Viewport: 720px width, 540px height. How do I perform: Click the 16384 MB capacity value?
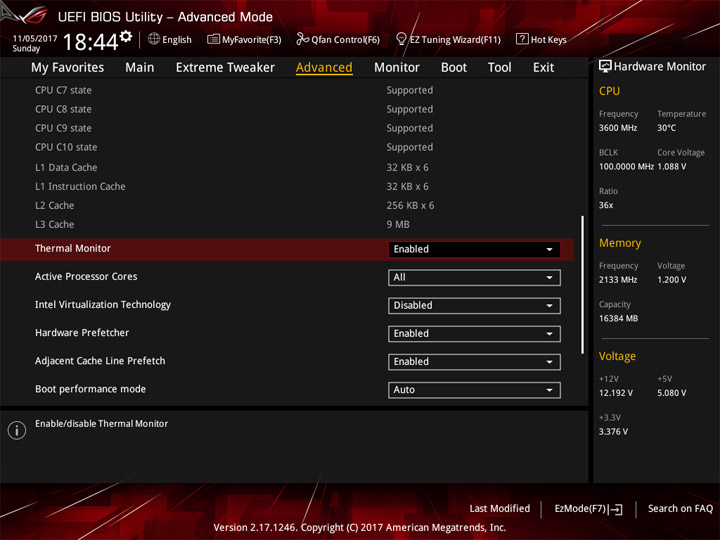point(618,318)
